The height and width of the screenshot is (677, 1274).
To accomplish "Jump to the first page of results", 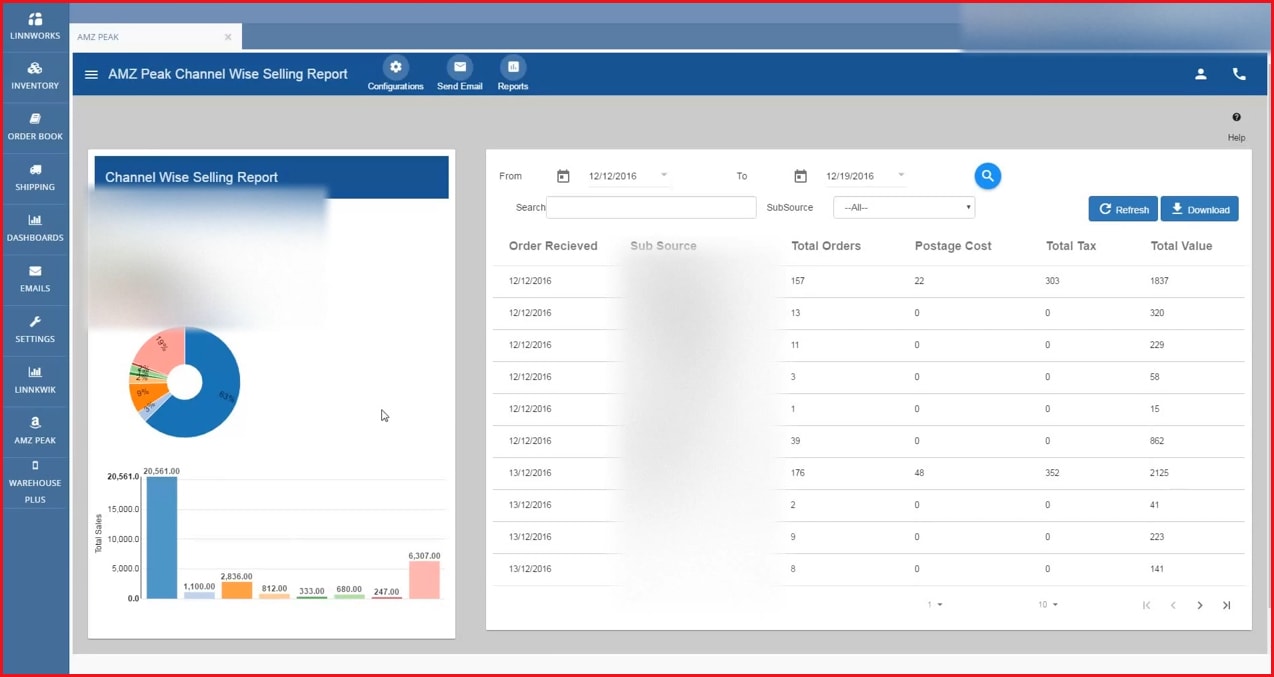I will pyautogui.click(x=1146, y=605).
